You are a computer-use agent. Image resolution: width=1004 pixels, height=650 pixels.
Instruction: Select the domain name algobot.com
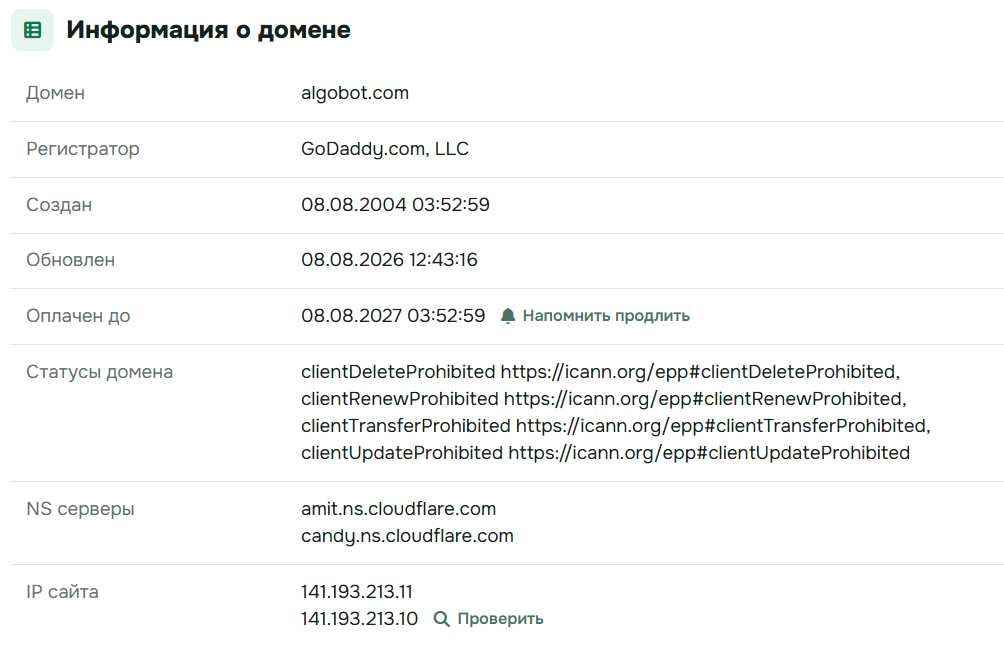point(355,93)
